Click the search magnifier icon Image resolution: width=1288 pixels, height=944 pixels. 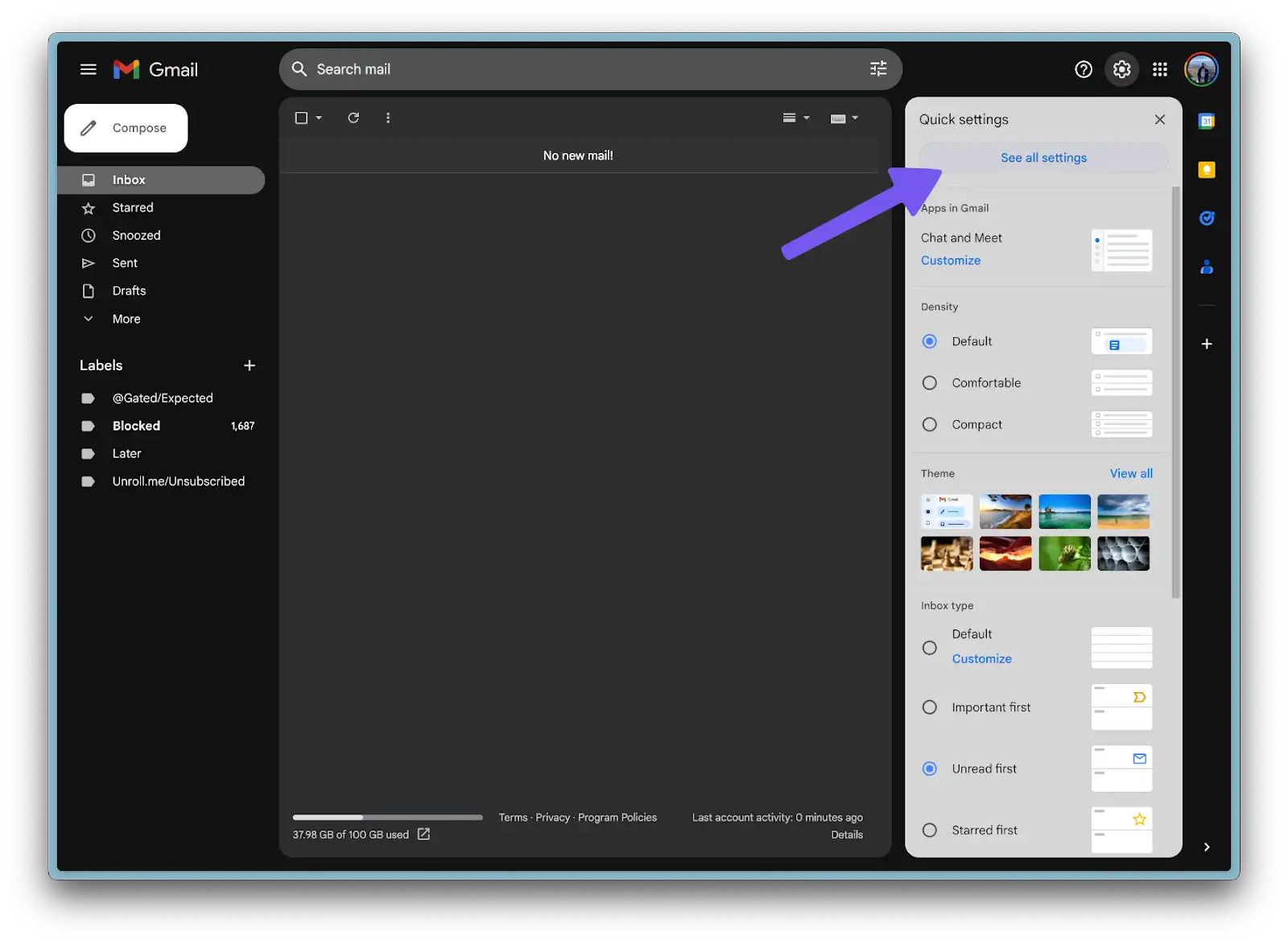(299, 69)
